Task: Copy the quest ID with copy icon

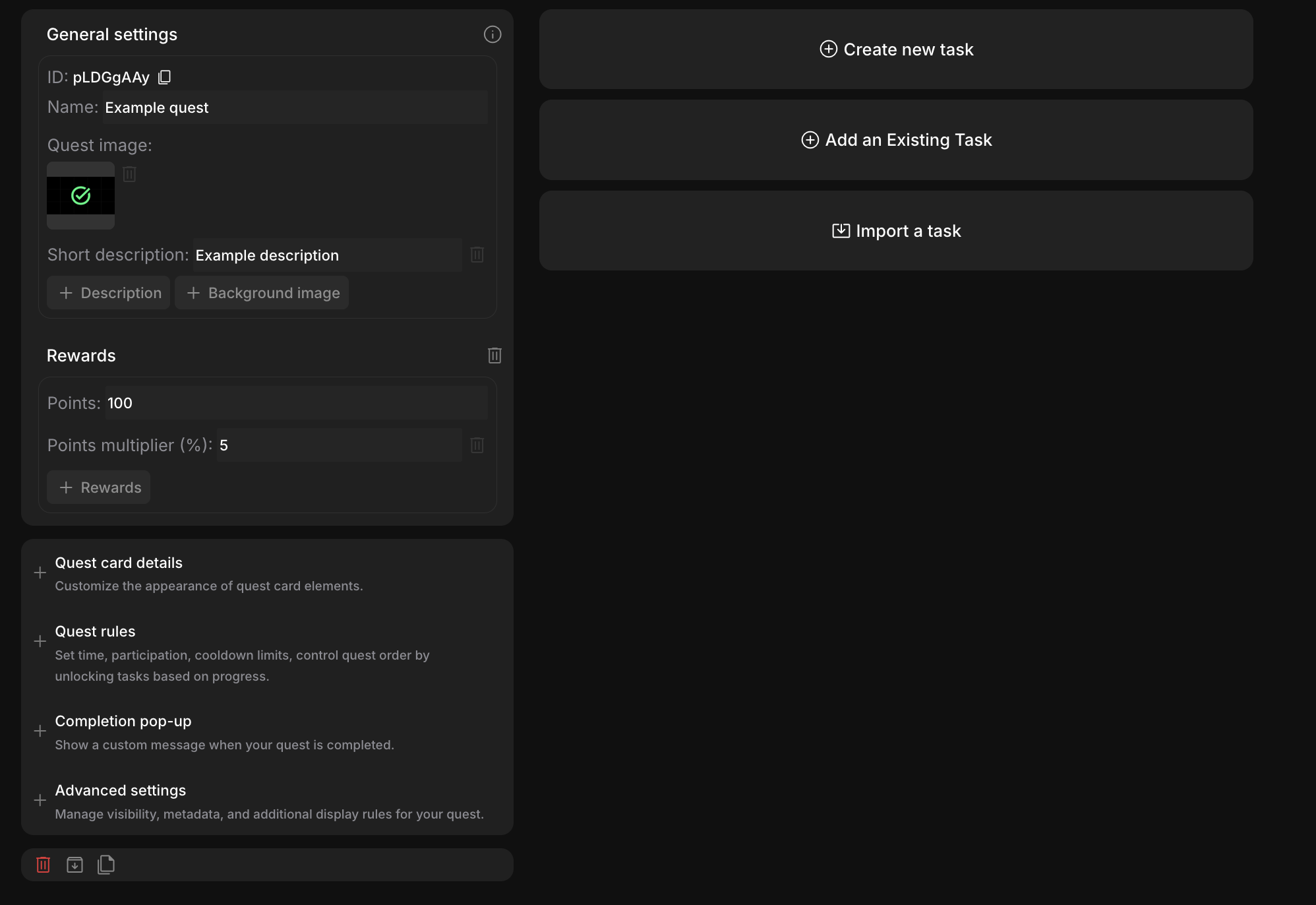Action: (165, 77)
